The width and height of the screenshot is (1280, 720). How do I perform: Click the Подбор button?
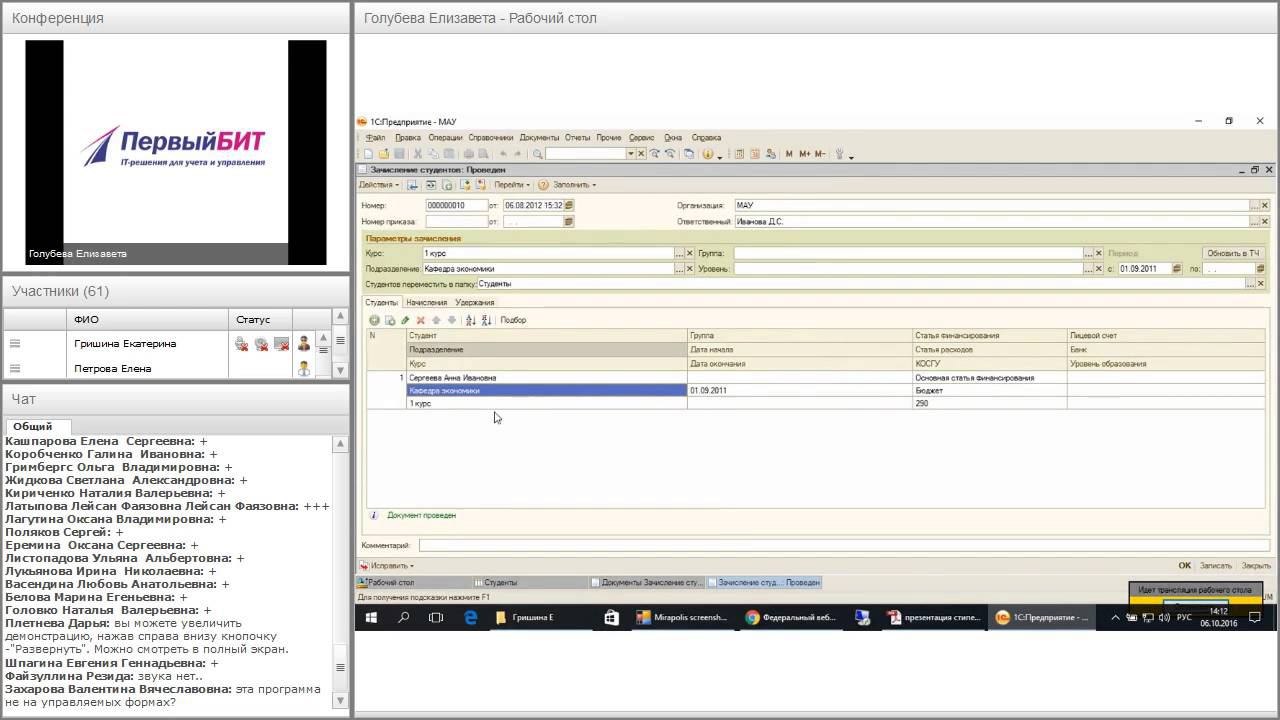(513, 320)
